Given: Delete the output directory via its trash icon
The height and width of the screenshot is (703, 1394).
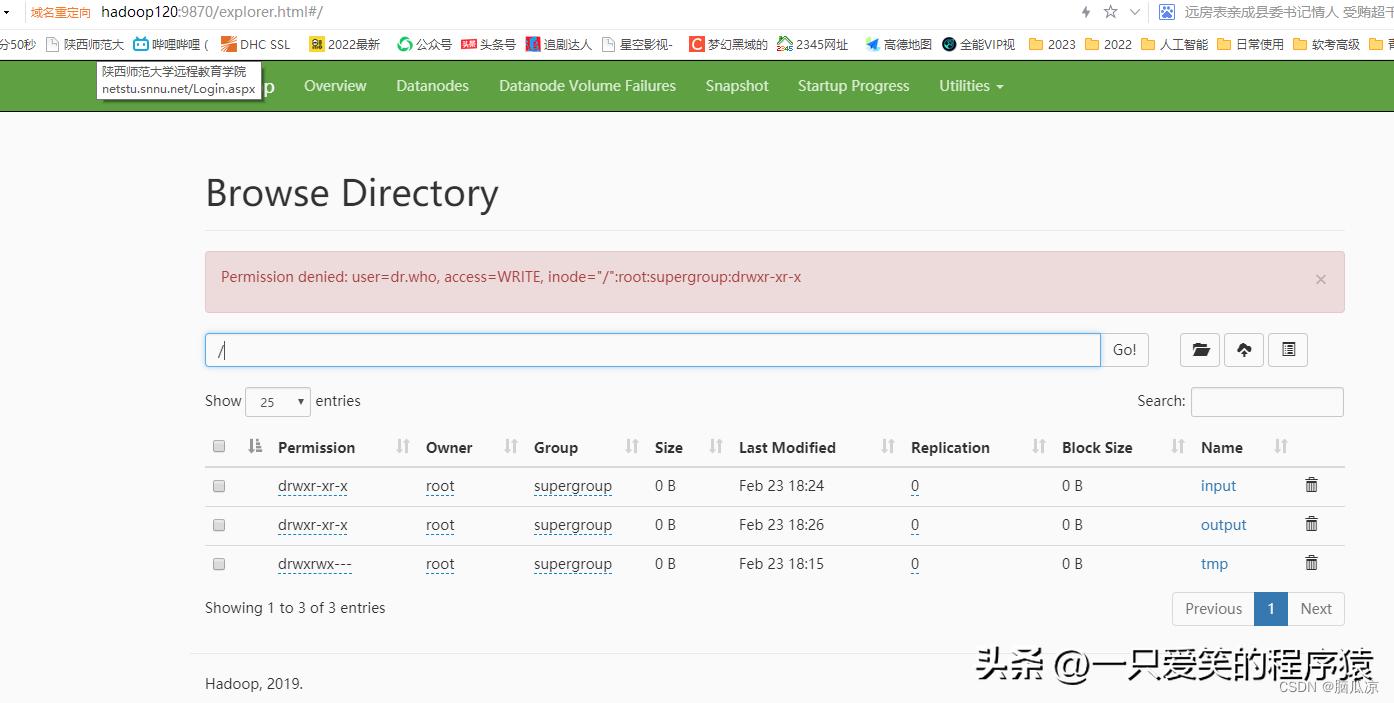Looking at the screenshot, I should [1311, 524].
